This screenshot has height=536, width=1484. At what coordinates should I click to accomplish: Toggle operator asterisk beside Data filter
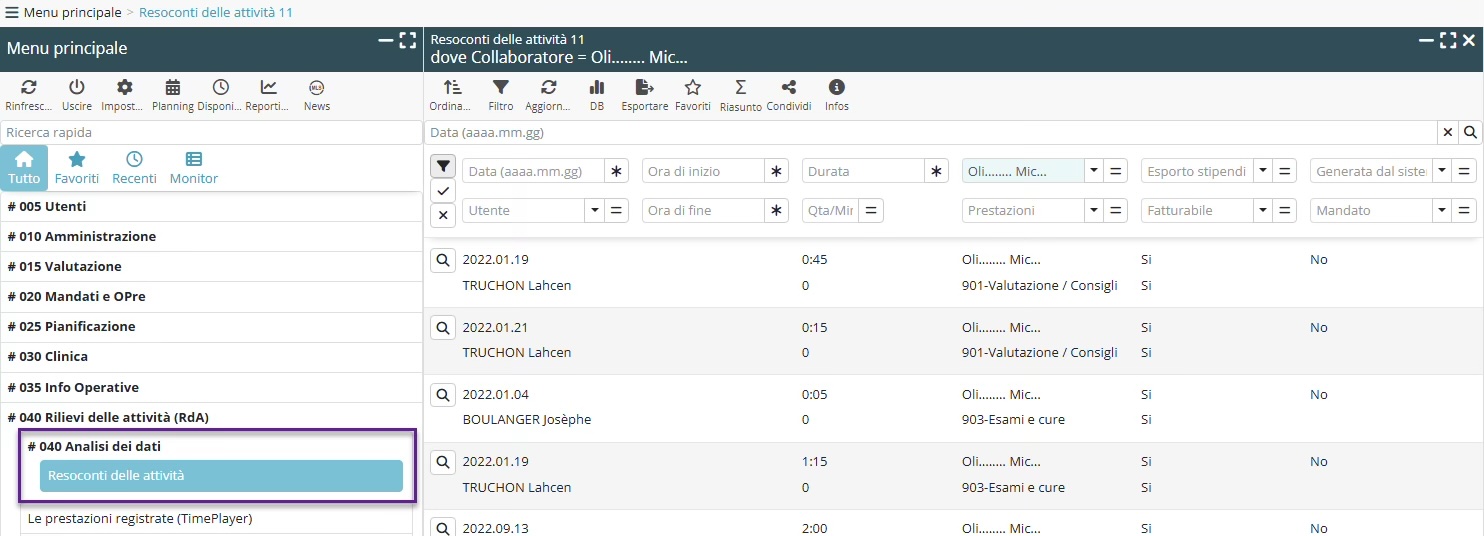pyautogui.click(x=617, y=172)
